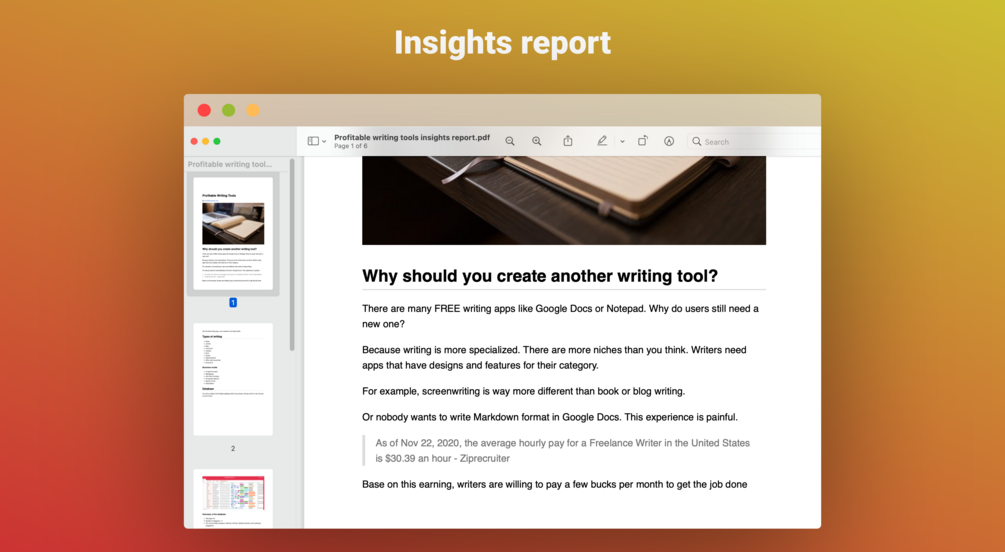1005x552 pixels.
Task: Select page 2 thumbnail in sidebar
Action: click(233, 379)
